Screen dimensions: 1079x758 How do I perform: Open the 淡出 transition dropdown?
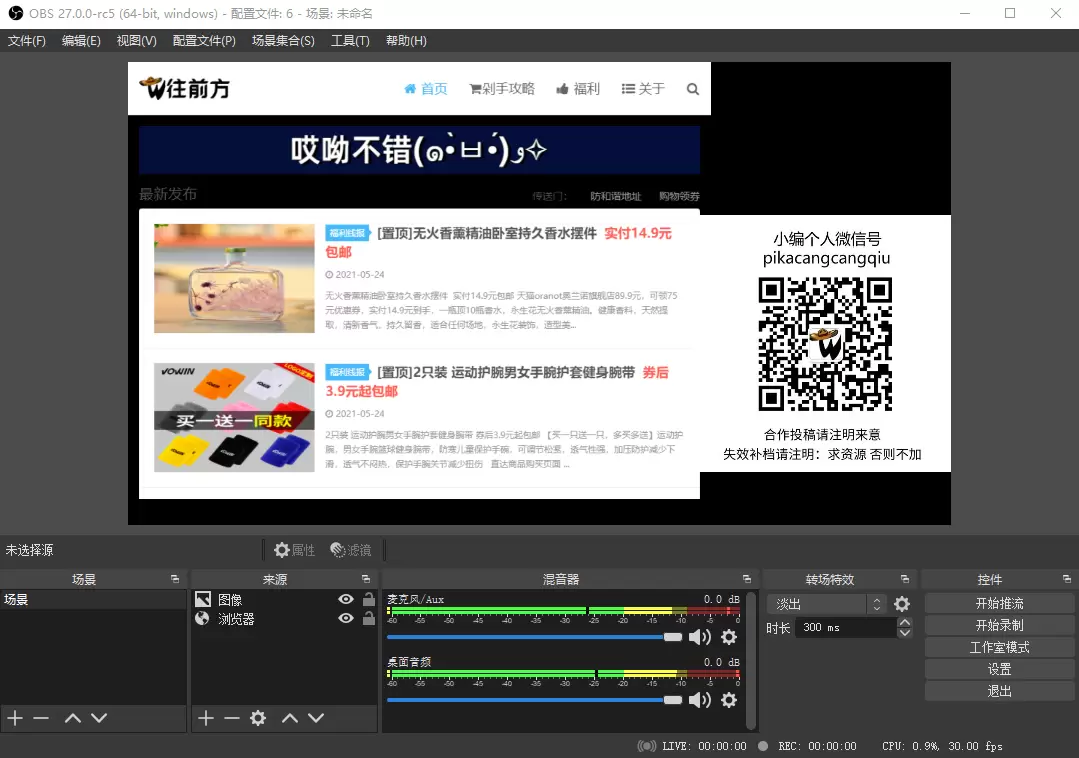(826, 604)
